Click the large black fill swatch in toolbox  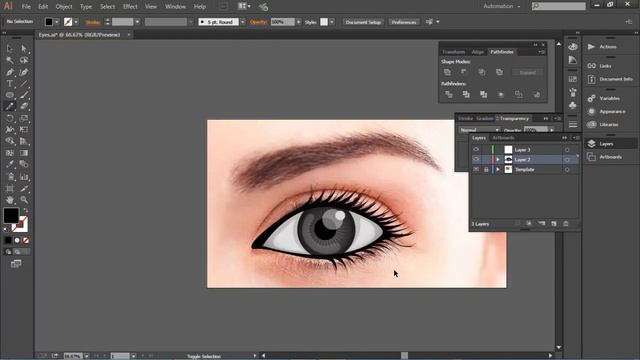[x=11, y=216]
